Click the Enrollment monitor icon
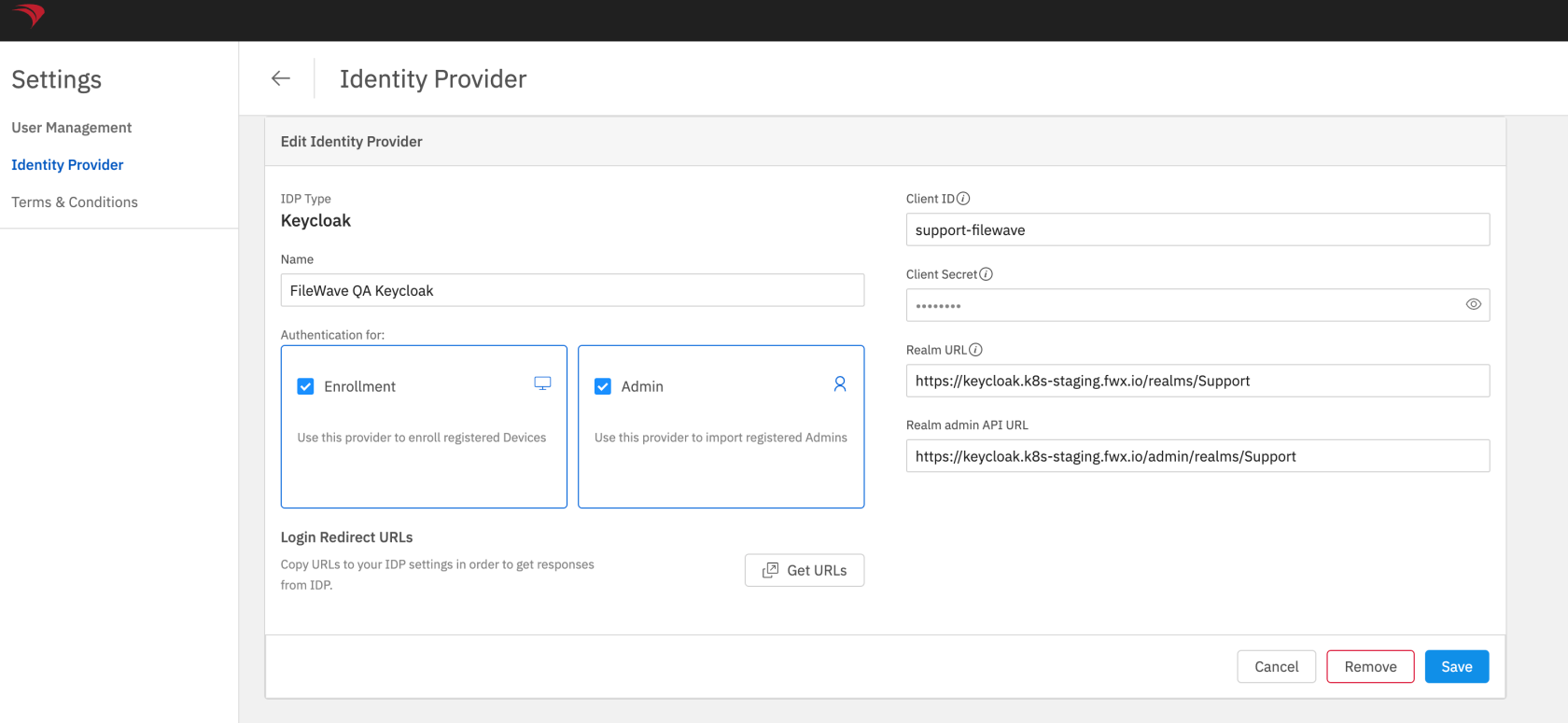Screen dimensions: 1568x723 tap(542, 383)
